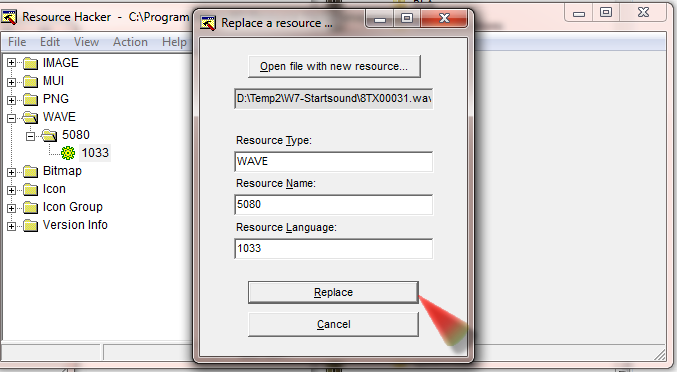Click Open file with new resource button
677x372 pixels.
tap(334, 66)
